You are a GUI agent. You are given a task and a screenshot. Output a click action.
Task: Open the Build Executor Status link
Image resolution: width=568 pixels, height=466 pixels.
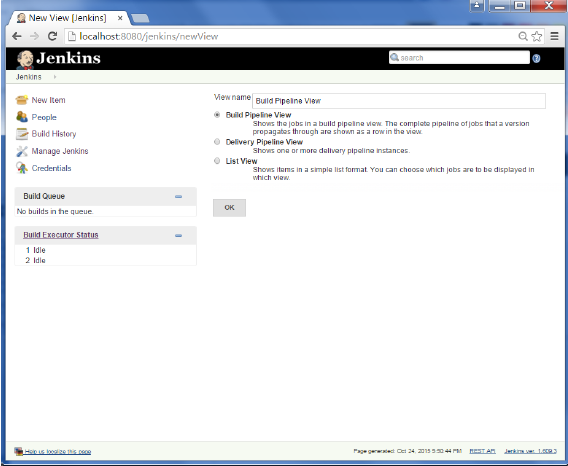click(61, 235)
